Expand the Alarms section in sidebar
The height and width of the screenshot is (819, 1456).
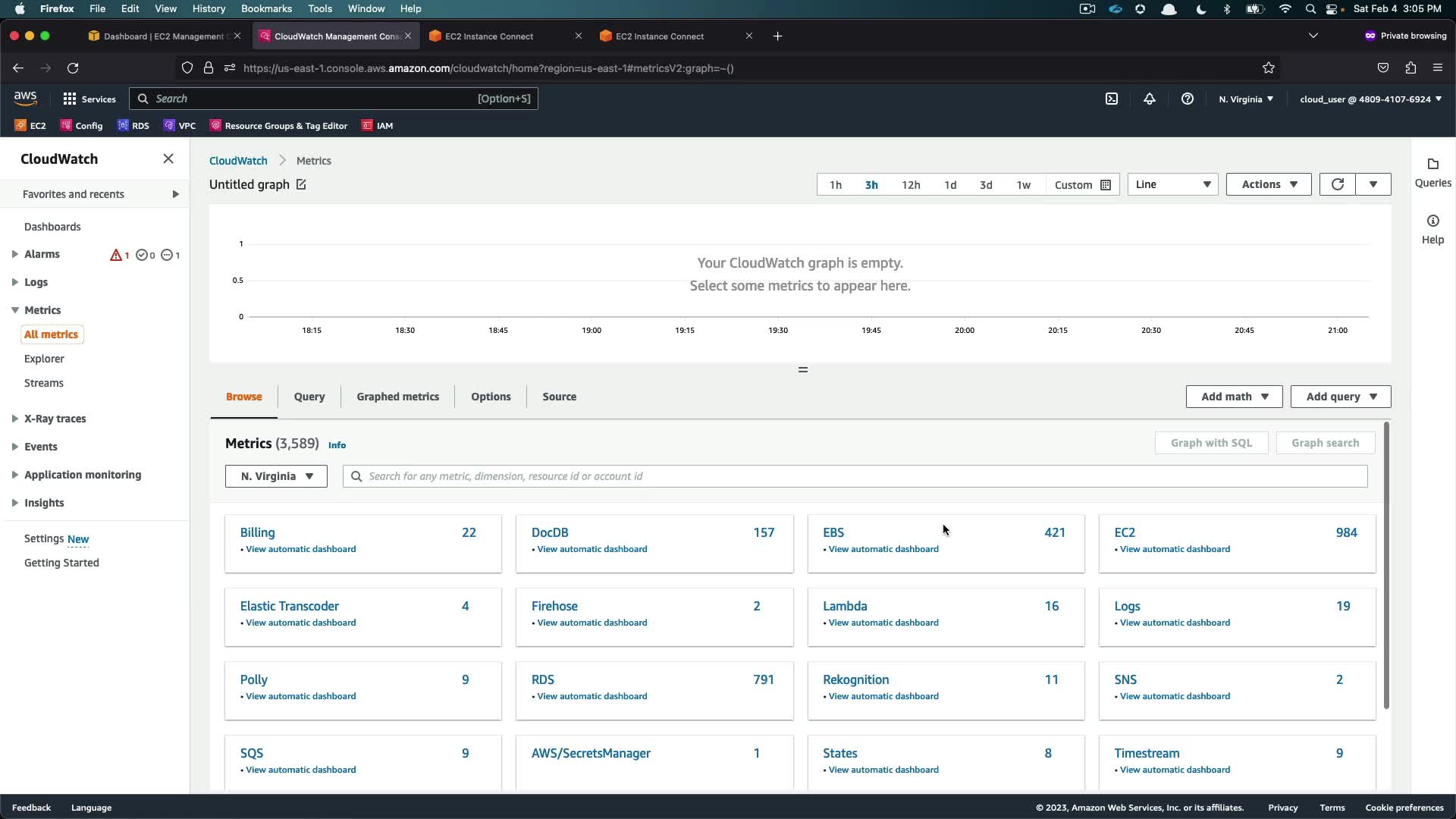click(x=15, y=254)
